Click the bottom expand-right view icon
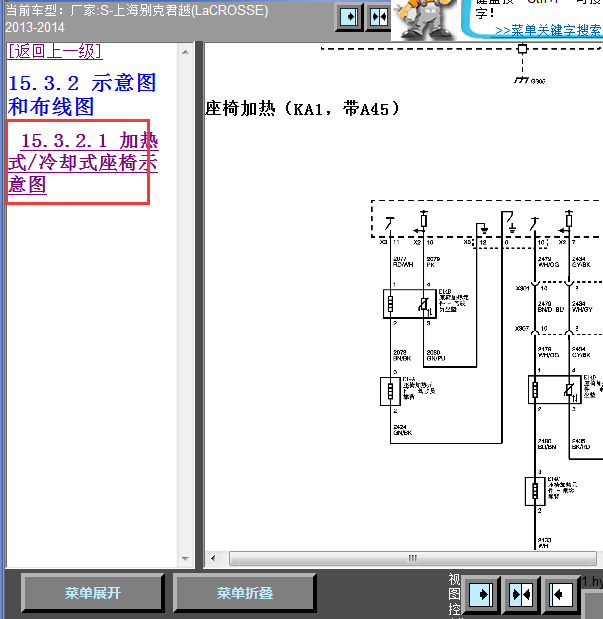This screenshot has height=619, width=603. (481, 595)
